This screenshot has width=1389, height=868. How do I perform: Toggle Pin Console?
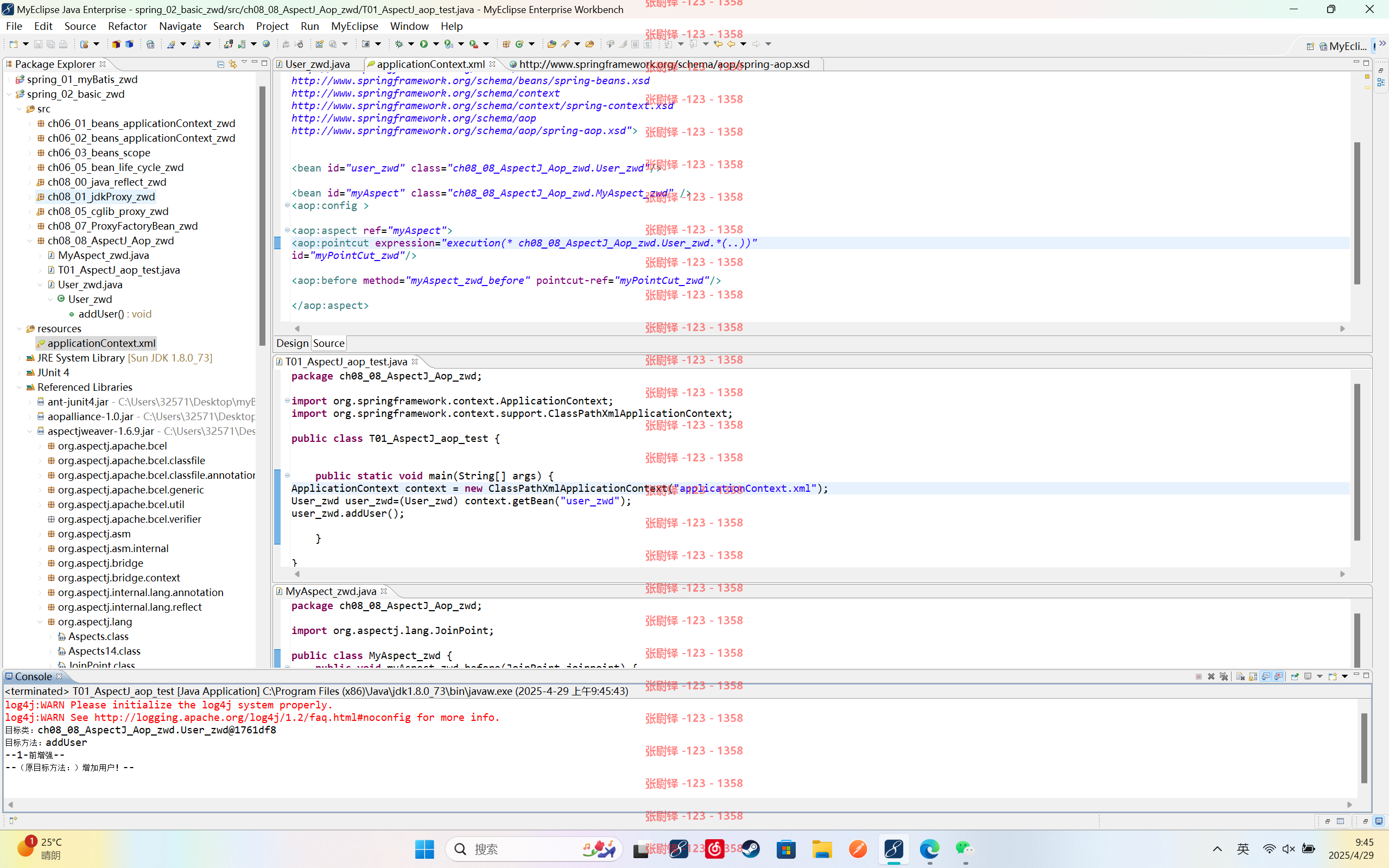1295,676
